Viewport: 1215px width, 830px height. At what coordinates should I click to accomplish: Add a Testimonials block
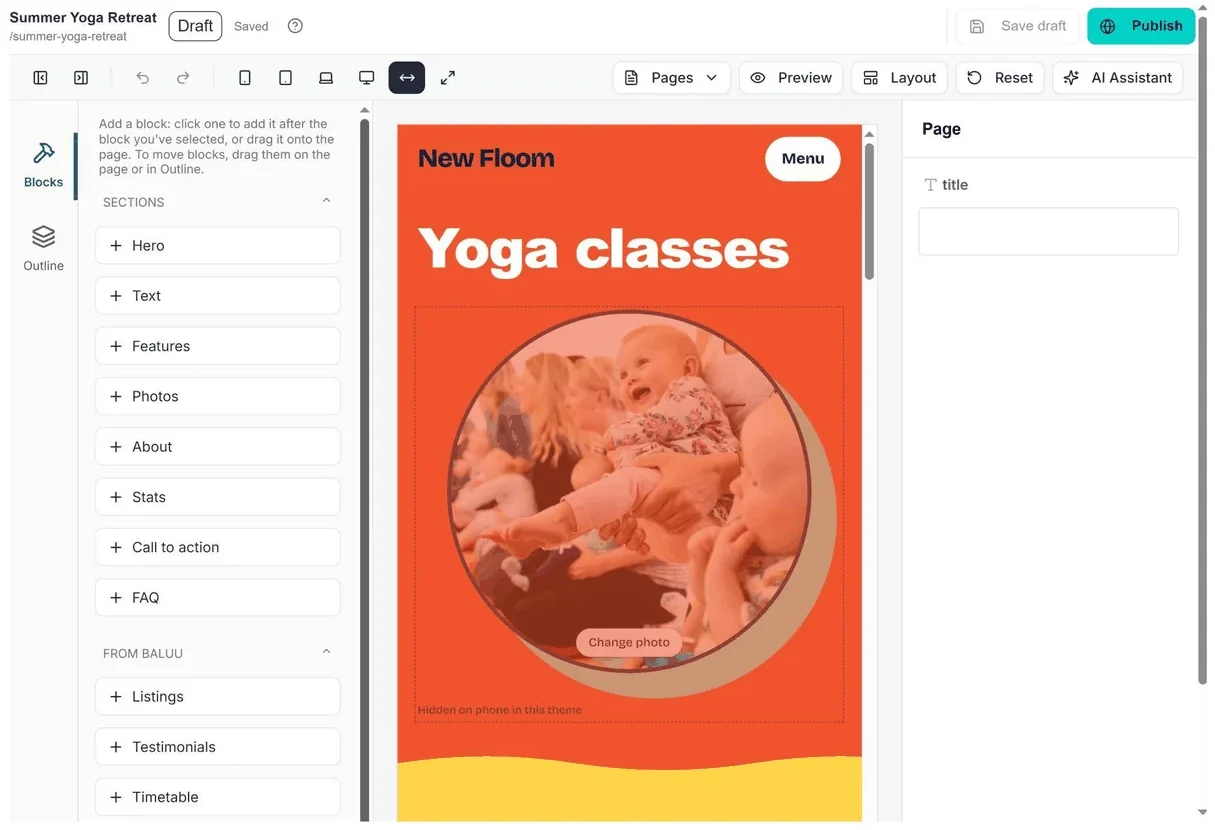(218, 747)
